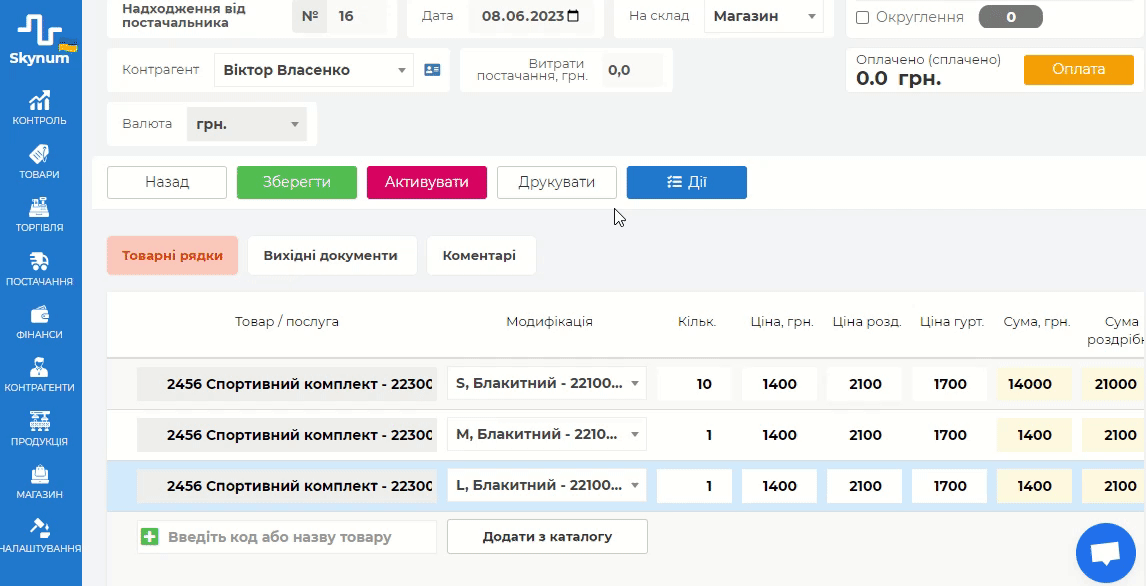Click the Кільк. column header

[697, 321]
